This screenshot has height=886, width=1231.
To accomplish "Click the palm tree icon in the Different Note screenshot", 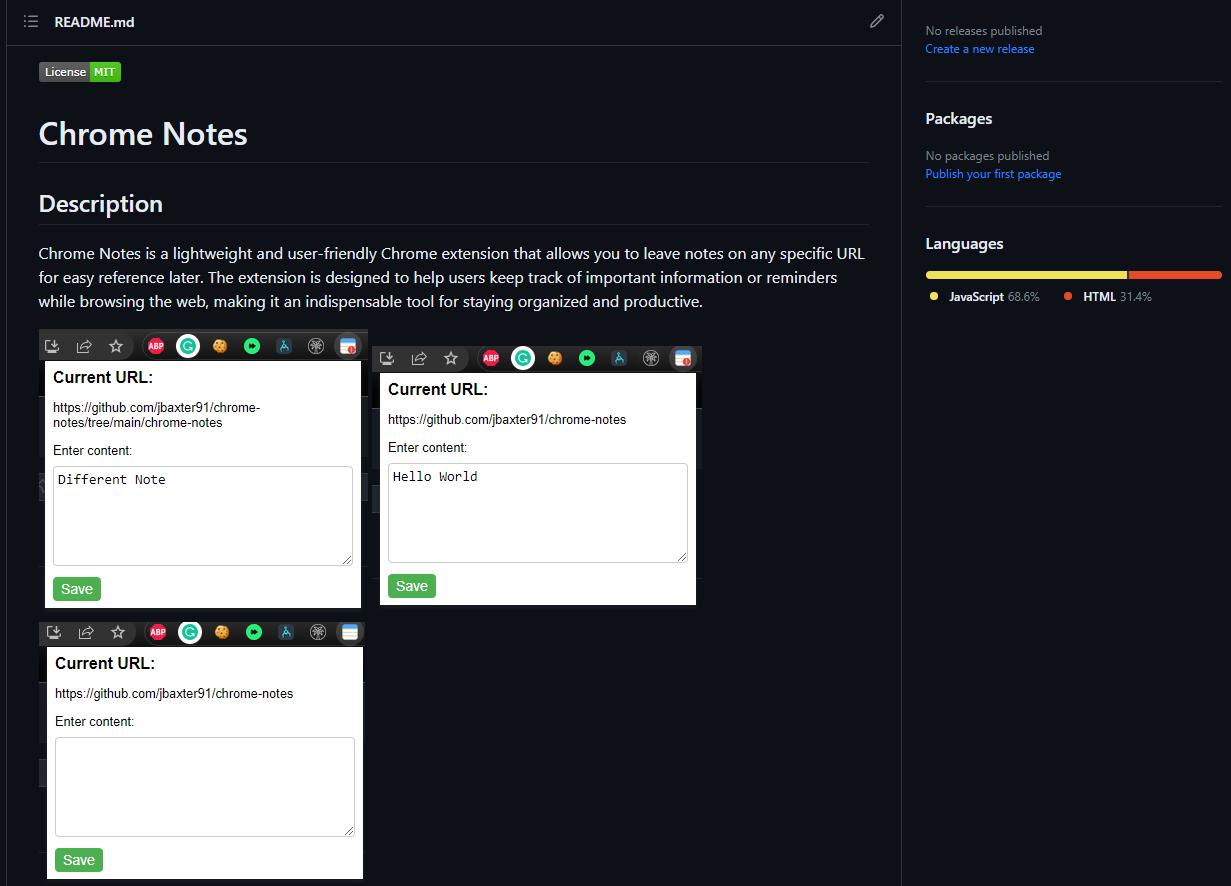I will [316, 346].
